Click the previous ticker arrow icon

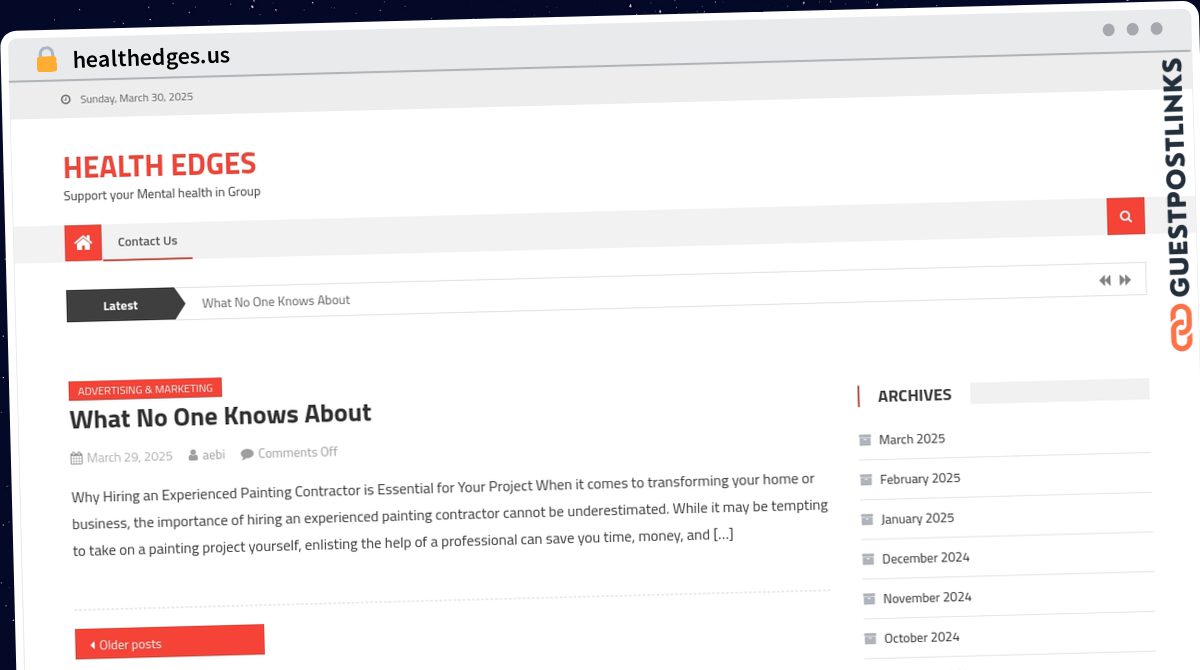point(1104,281)
